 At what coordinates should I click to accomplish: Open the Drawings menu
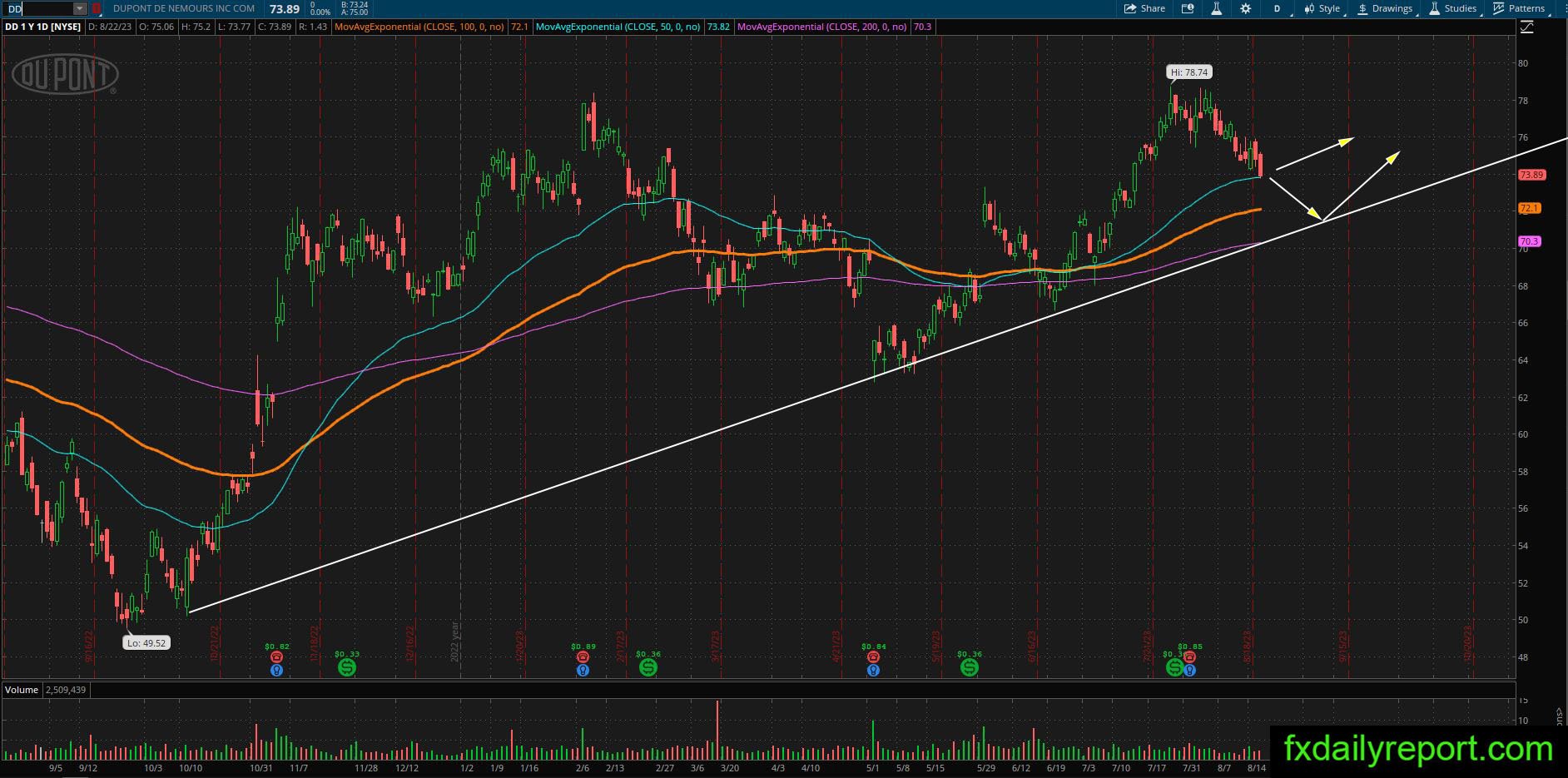pos(1385,8)
